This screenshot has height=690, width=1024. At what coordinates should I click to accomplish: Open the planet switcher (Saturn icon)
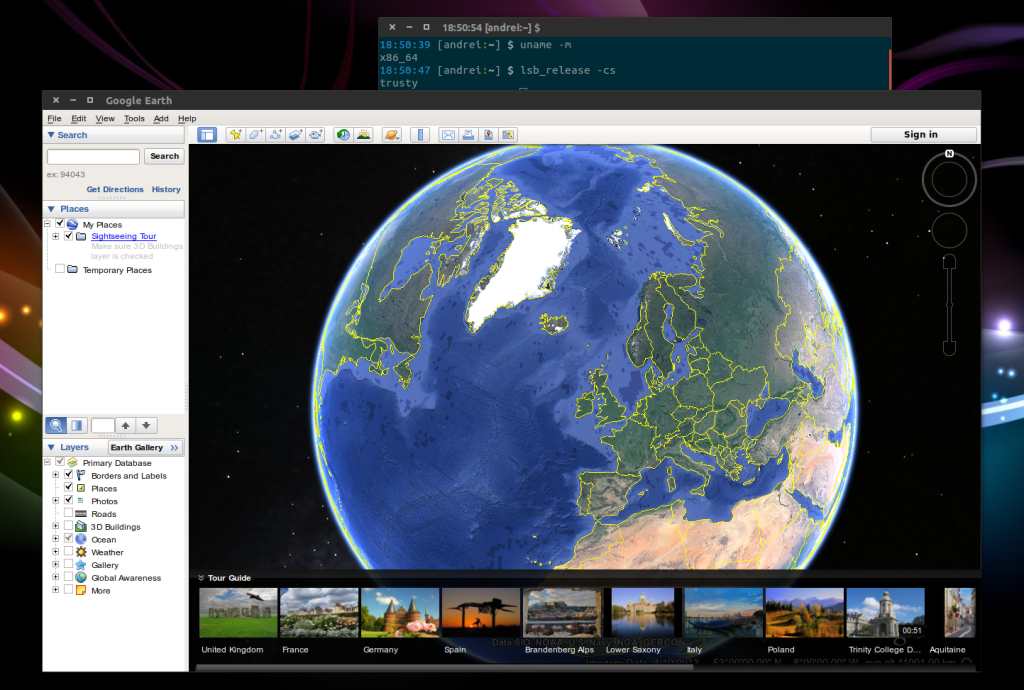pyautogui.click(x=392, y=134)
